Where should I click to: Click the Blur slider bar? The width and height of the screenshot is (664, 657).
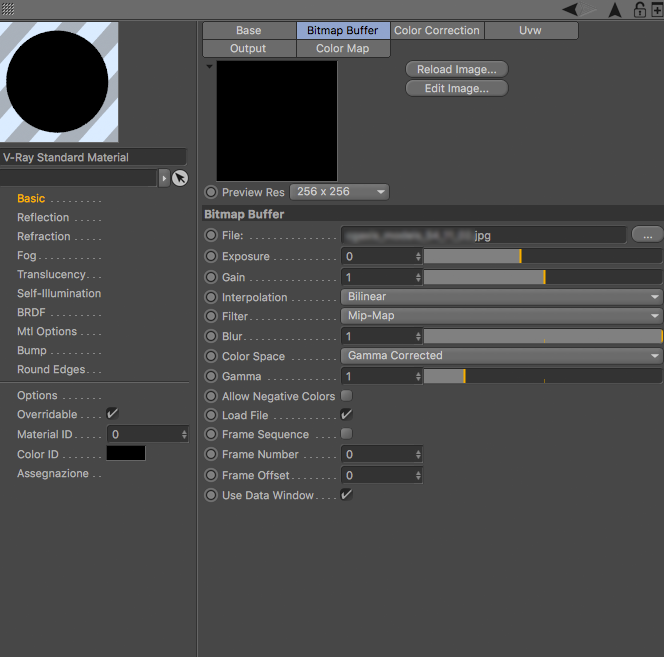coord(543,336)
